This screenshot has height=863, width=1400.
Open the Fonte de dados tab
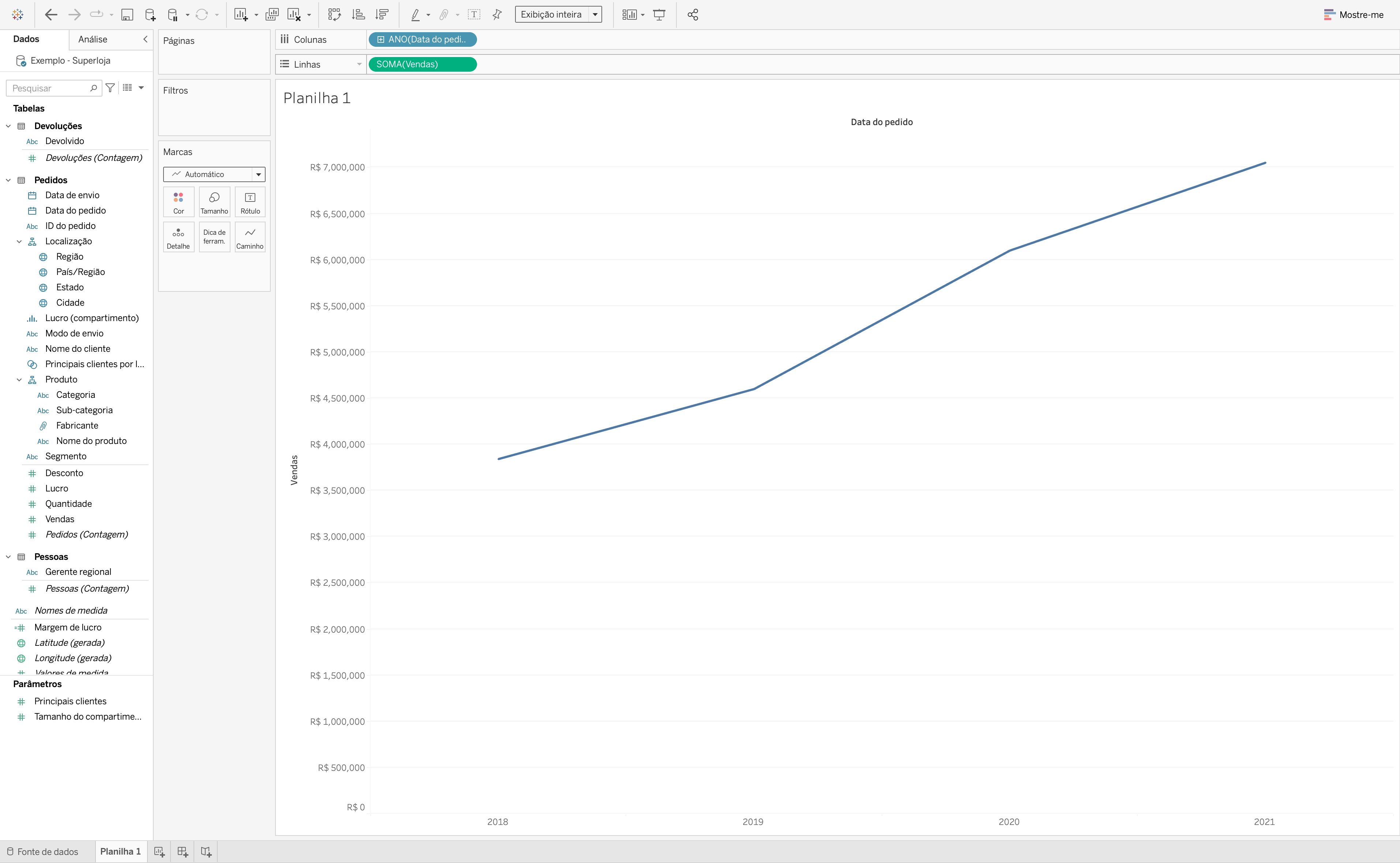click(43, 852)
